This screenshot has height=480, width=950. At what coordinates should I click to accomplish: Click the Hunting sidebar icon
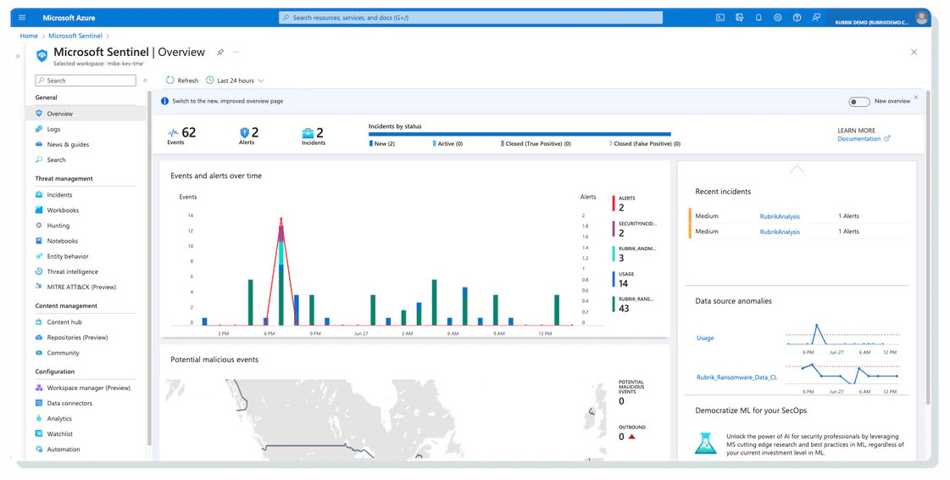(x=39, y=225)
